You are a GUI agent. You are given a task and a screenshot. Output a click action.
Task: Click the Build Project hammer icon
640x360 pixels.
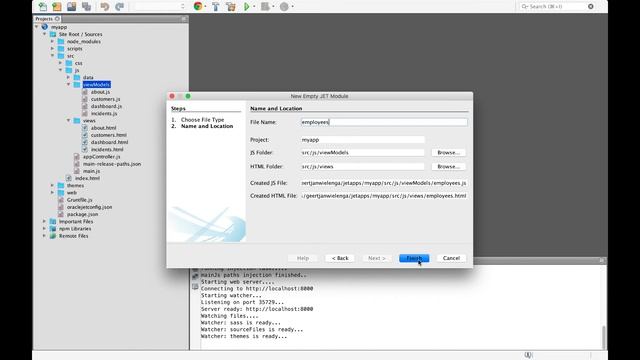(216, 6)
